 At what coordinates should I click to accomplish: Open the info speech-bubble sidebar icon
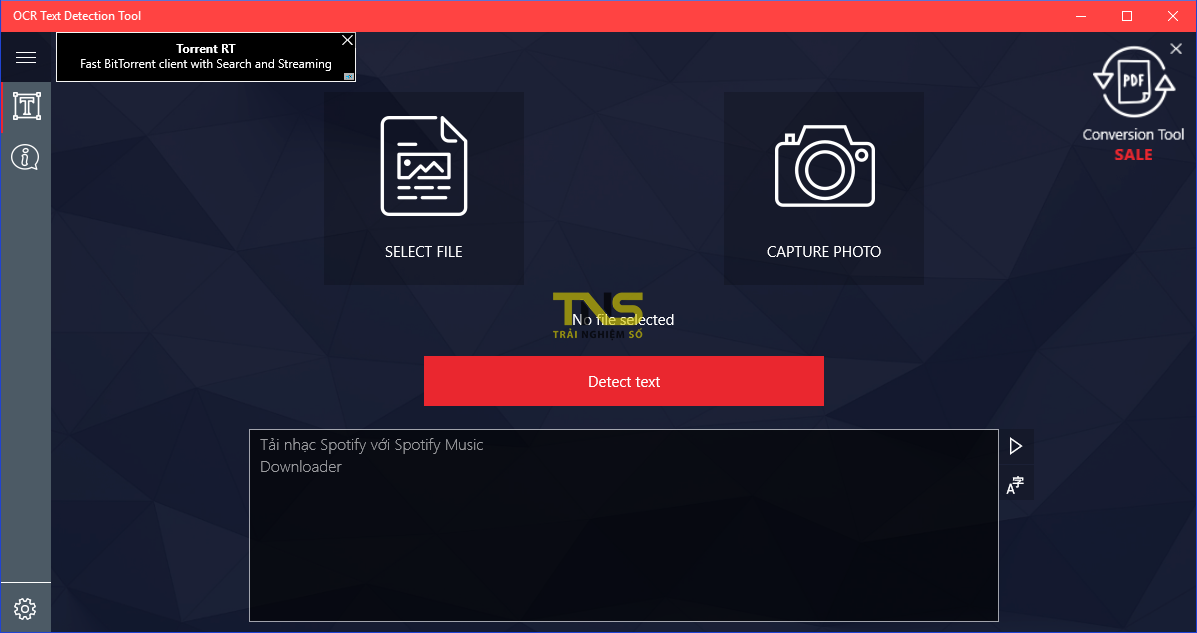(26, 157)
